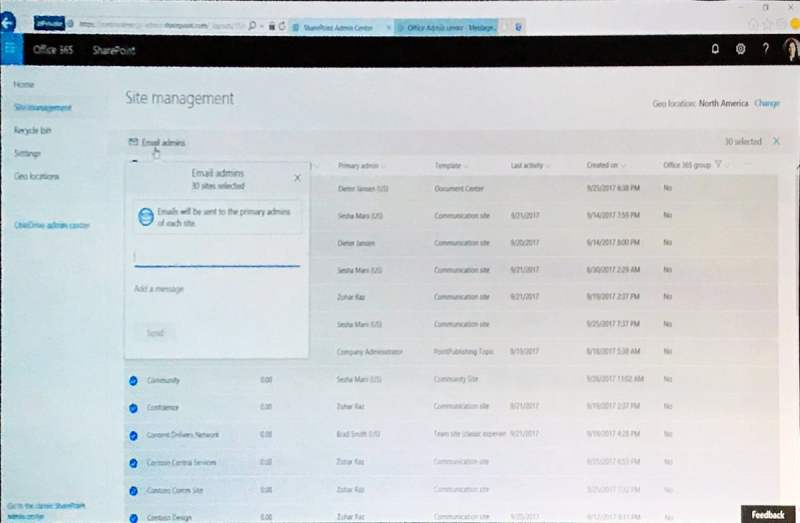Go back with the browser back arrow
The height and width of the screenshot is (523, 800).
pos(8,23)
